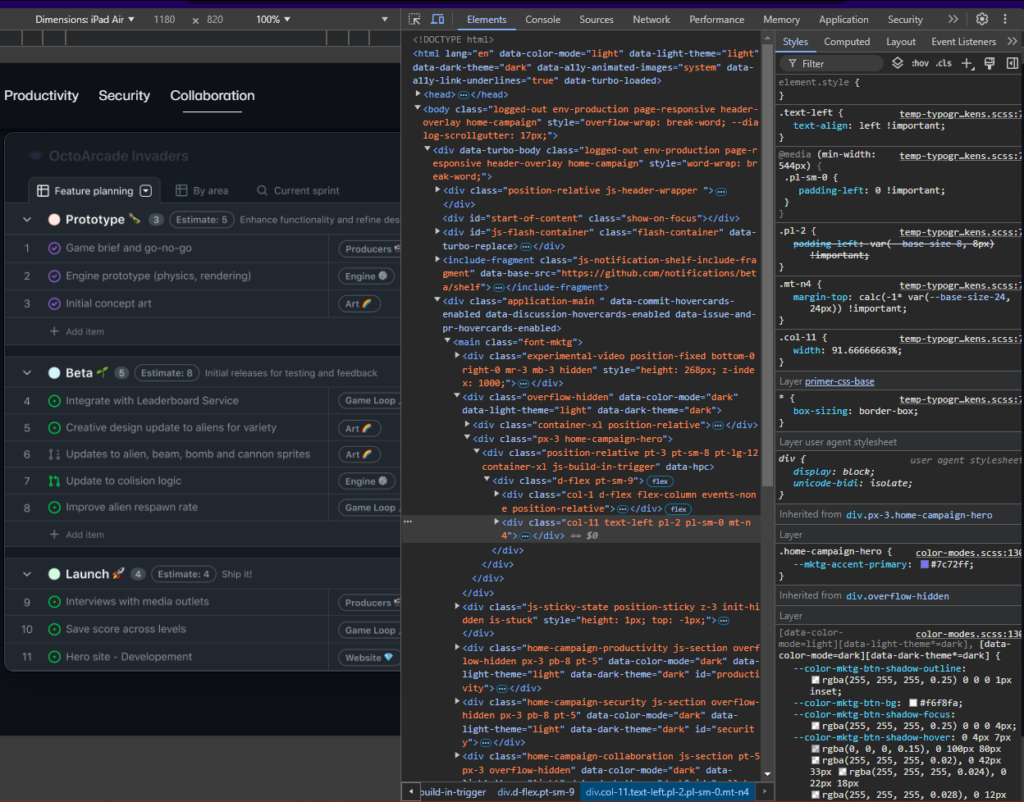Viewport: 1024px width, 802px height.
Task: Expand the js-flash-container div node
Action: click(x=438, y=232)
